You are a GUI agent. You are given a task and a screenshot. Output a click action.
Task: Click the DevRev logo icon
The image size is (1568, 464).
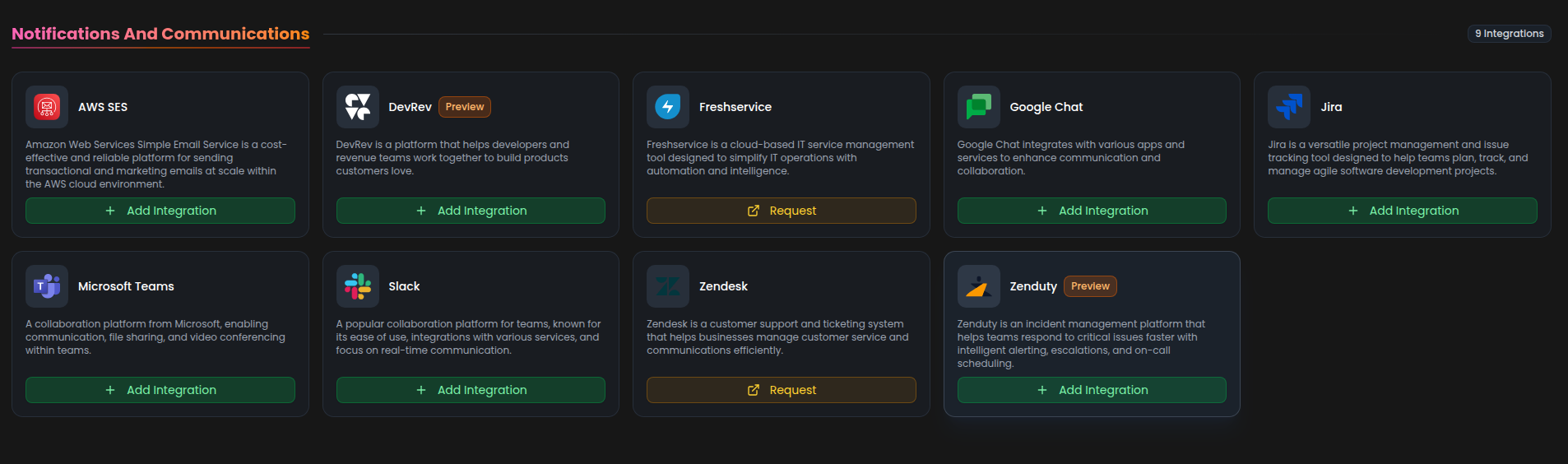(358, 107)
